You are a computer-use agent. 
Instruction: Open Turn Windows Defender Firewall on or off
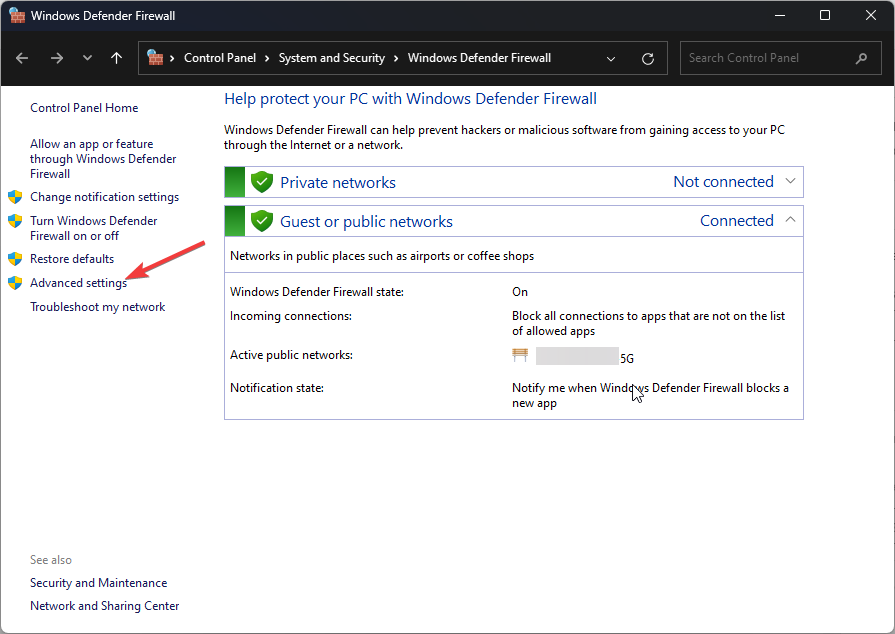coord(93,228)
